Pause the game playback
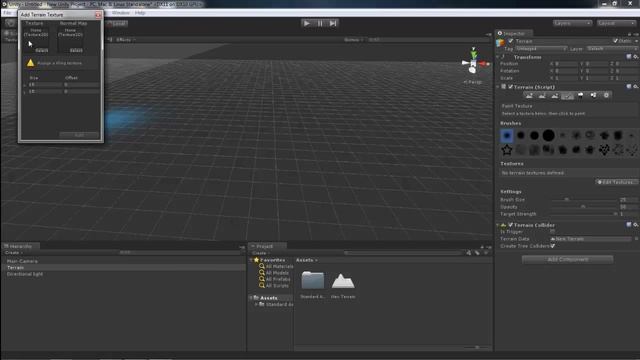 320,23
